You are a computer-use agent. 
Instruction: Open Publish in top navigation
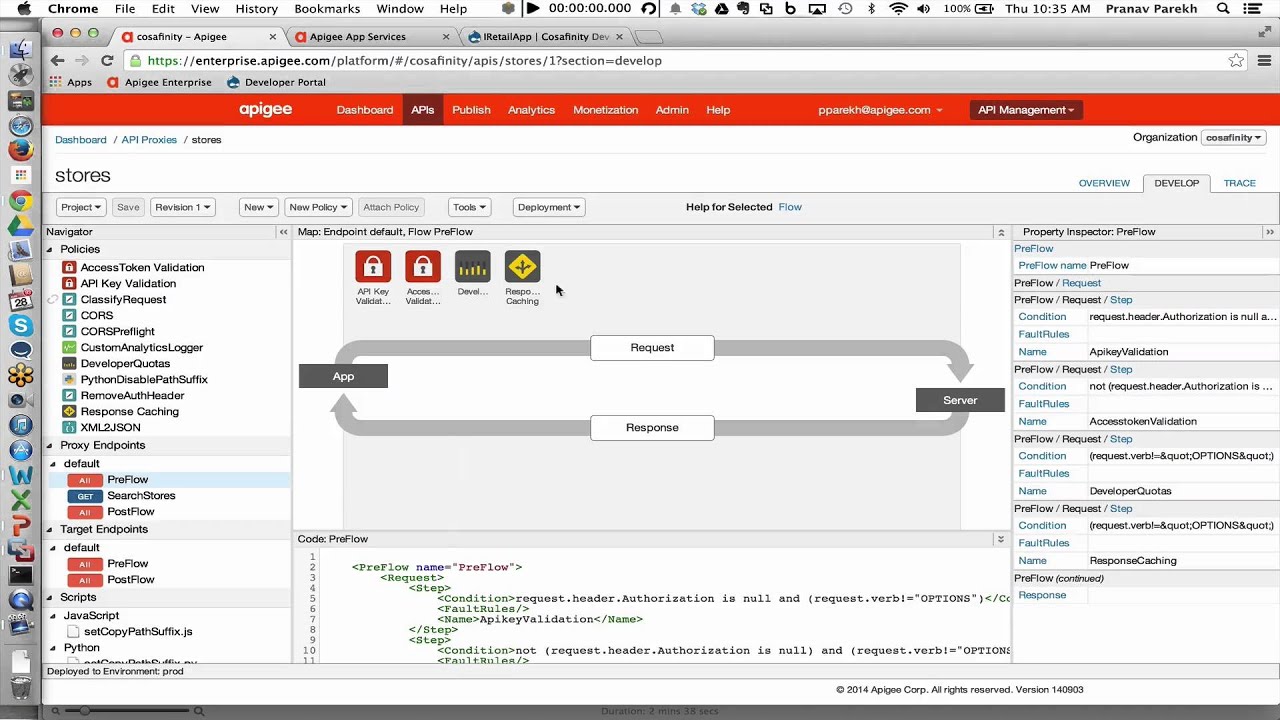point(471,110)
